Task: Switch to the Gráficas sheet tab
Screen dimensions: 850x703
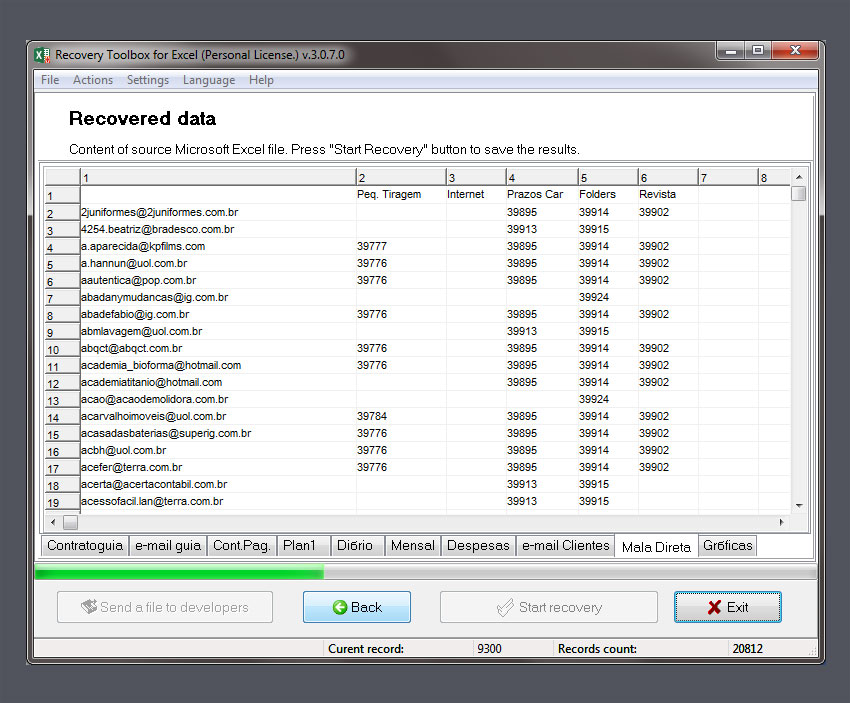Action: point(727,545)
